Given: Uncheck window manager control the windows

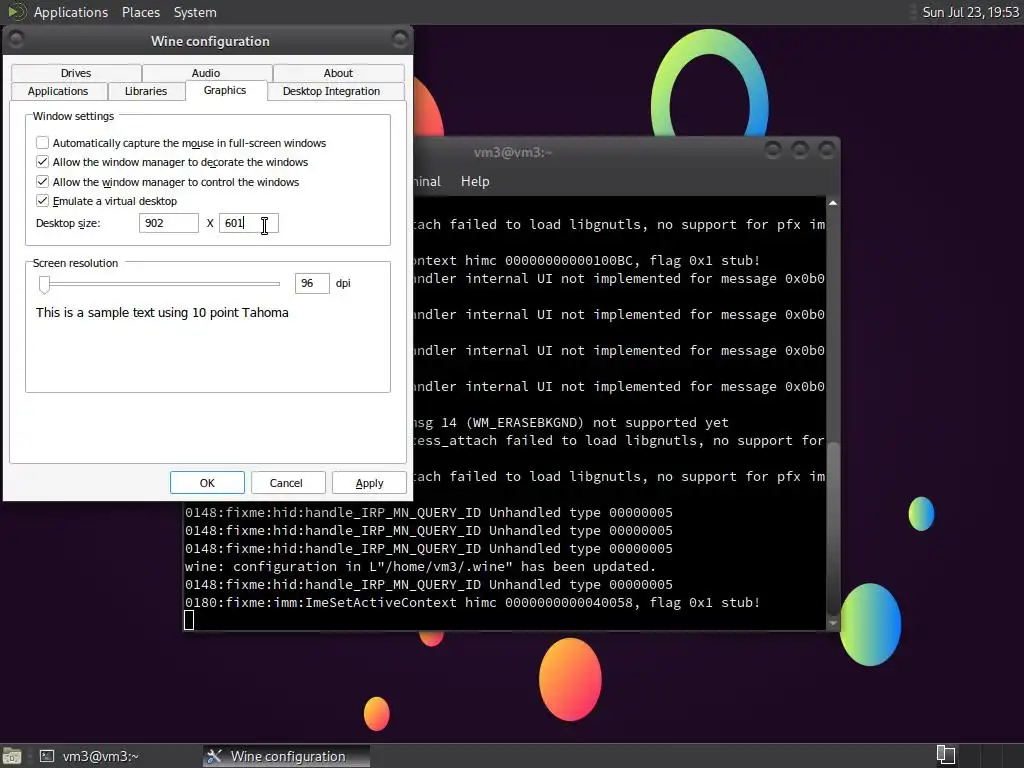Looking at the screenshot, I should 42,182.
